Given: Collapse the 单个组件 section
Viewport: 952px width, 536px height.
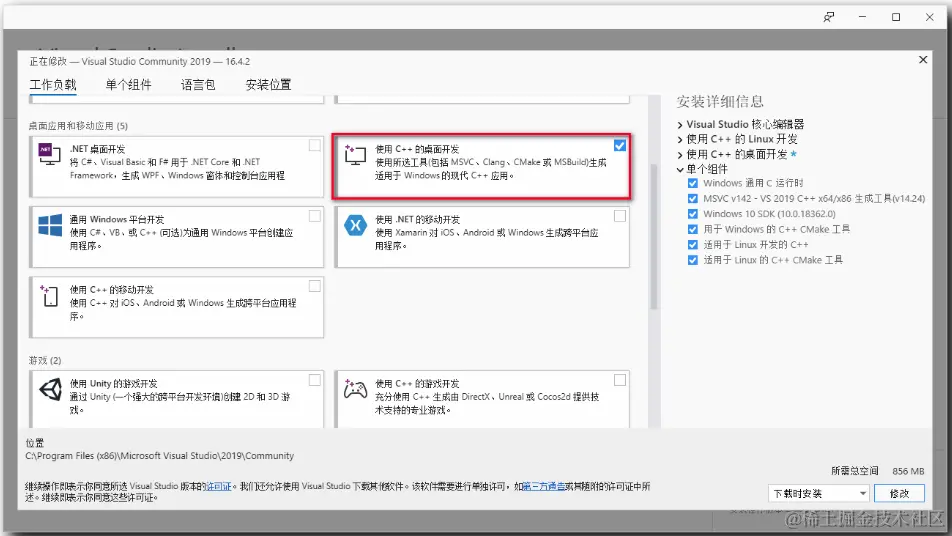Looking at the screenshot, I should 680,169.
